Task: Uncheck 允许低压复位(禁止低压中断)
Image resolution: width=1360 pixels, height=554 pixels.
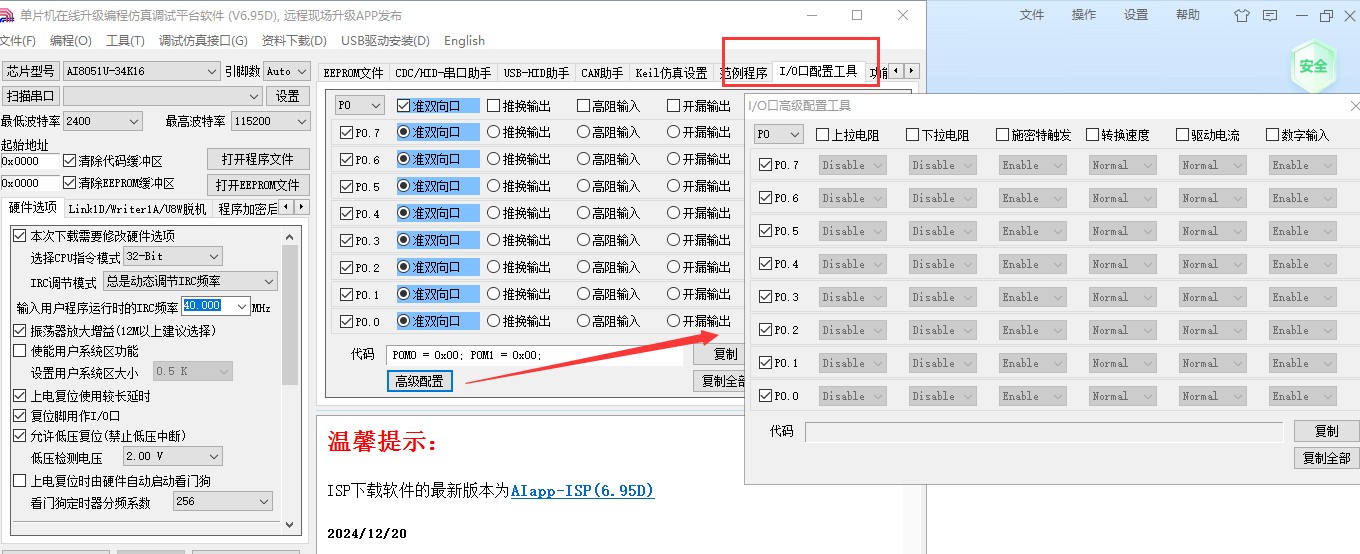Action: pyautogui.click(x=20, y=436)
